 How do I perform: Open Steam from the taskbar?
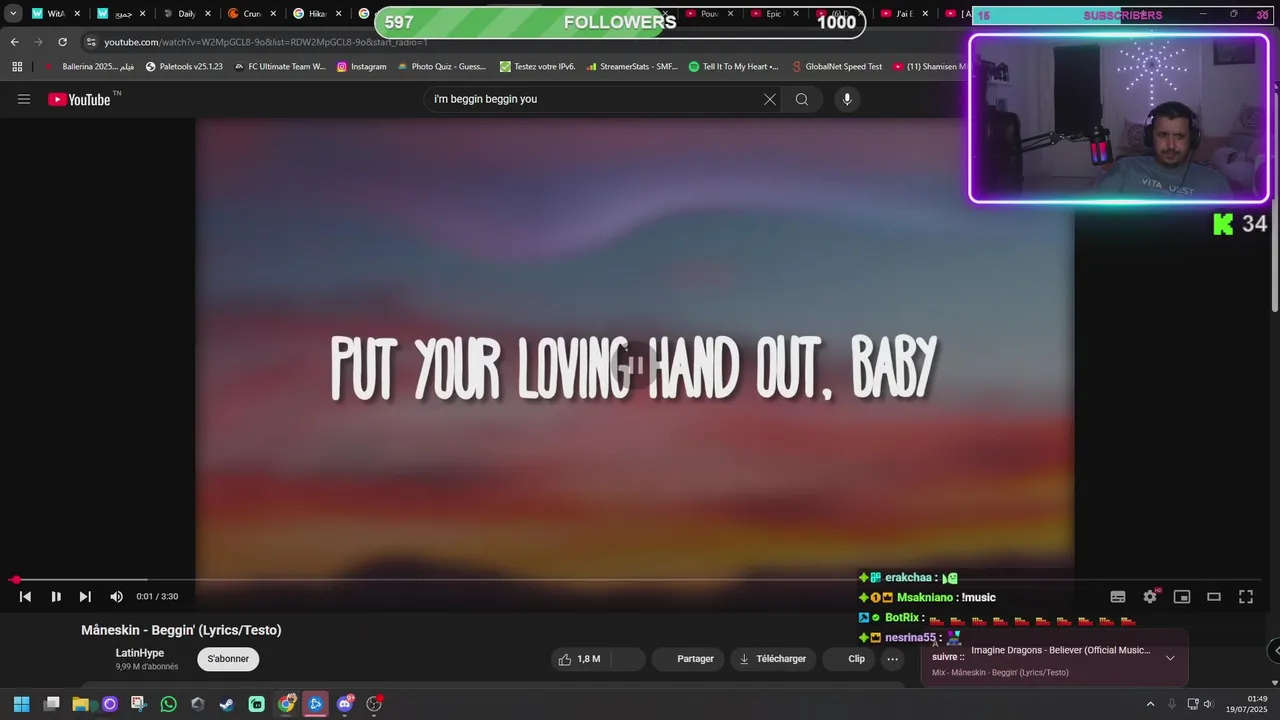(x=227, y=704)
